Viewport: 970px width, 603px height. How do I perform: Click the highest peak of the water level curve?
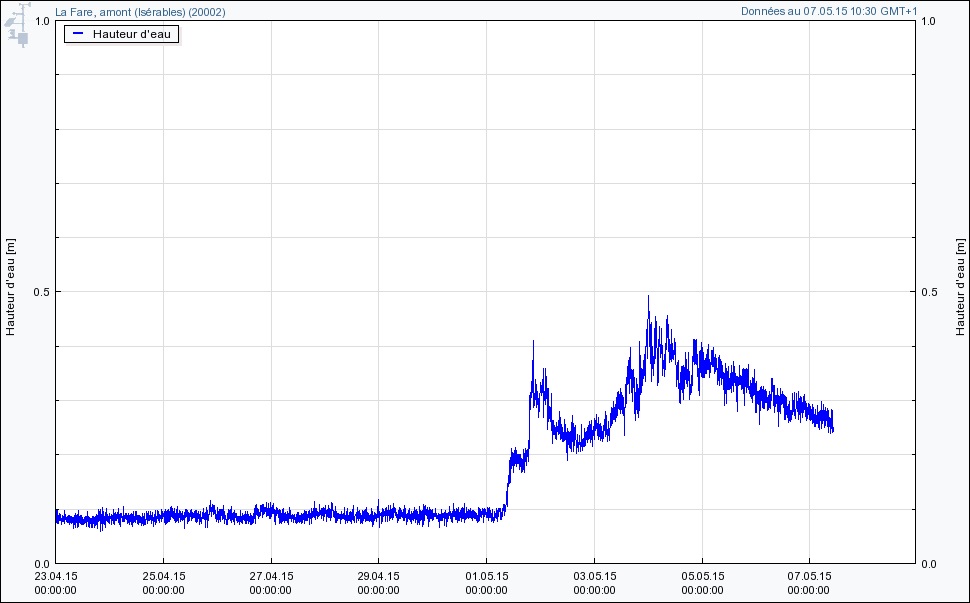[648, 297]
